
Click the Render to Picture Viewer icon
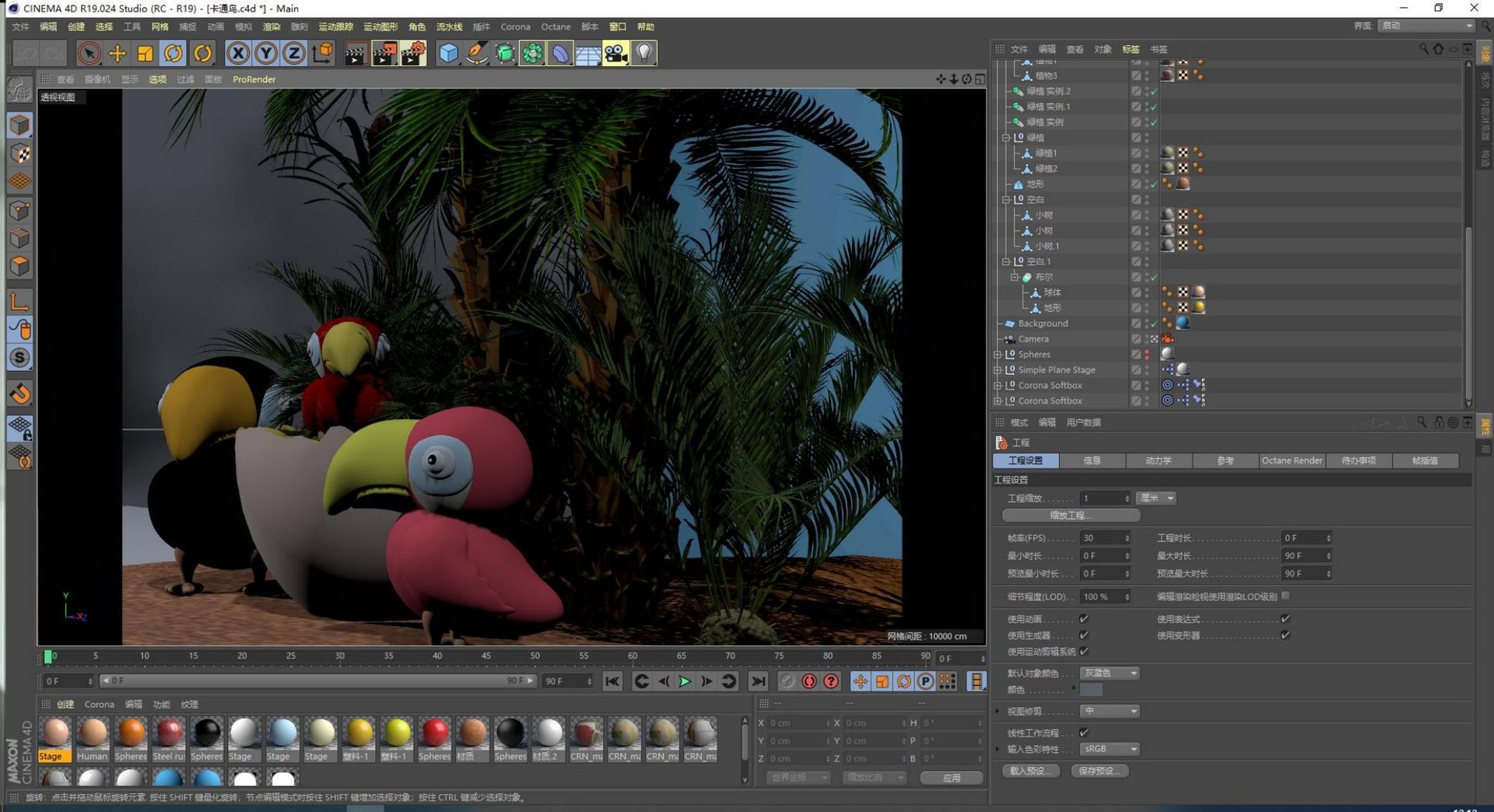click(x=384, y=53)
